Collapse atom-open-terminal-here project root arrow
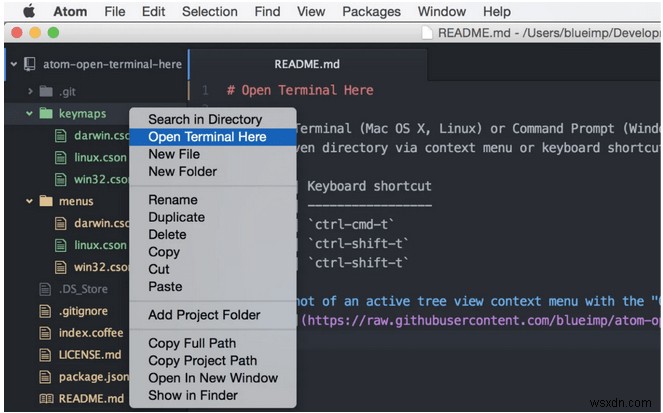This screenshot has height=413, width=663. click(x=14, y=64)
